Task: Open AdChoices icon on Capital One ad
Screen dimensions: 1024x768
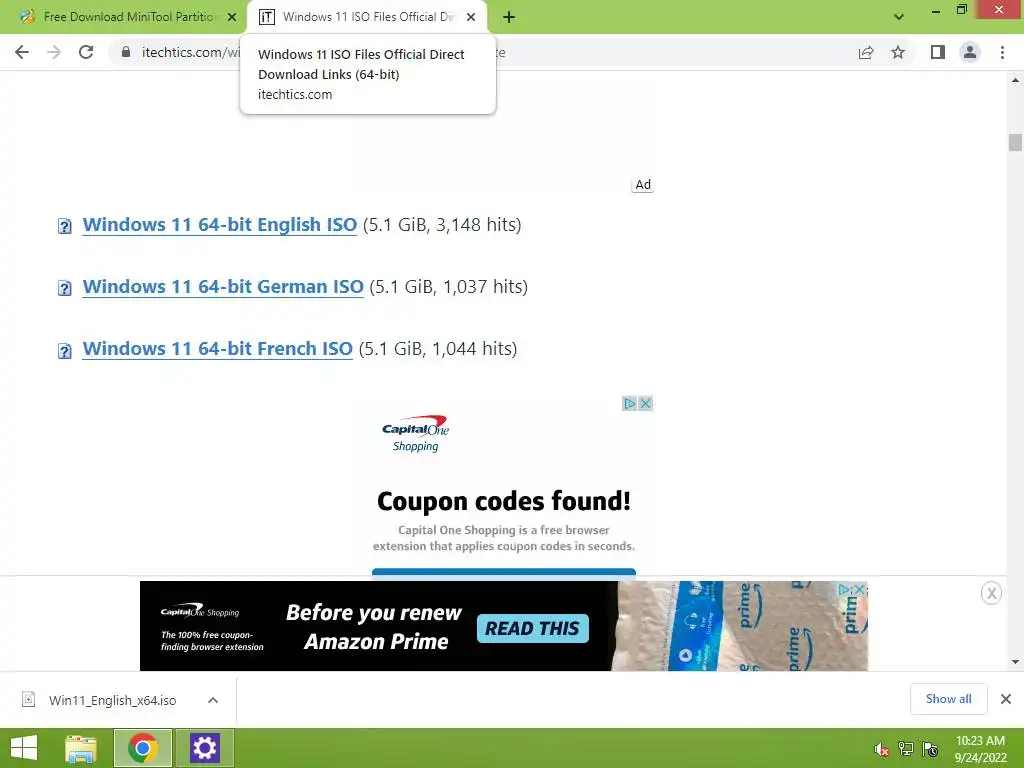Action: [x=629, y=404]
